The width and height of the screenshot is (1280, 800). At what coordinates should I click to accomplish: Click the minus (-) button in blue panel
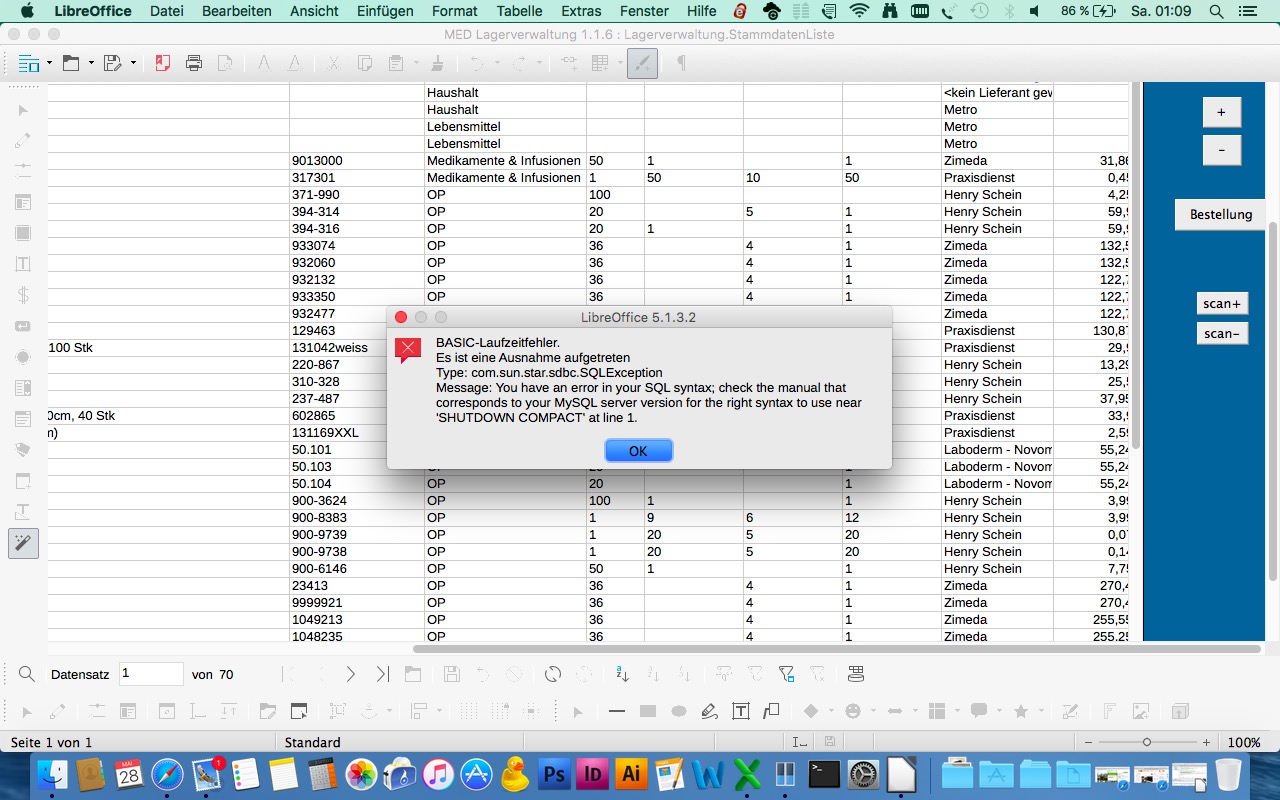(1221, 150)
